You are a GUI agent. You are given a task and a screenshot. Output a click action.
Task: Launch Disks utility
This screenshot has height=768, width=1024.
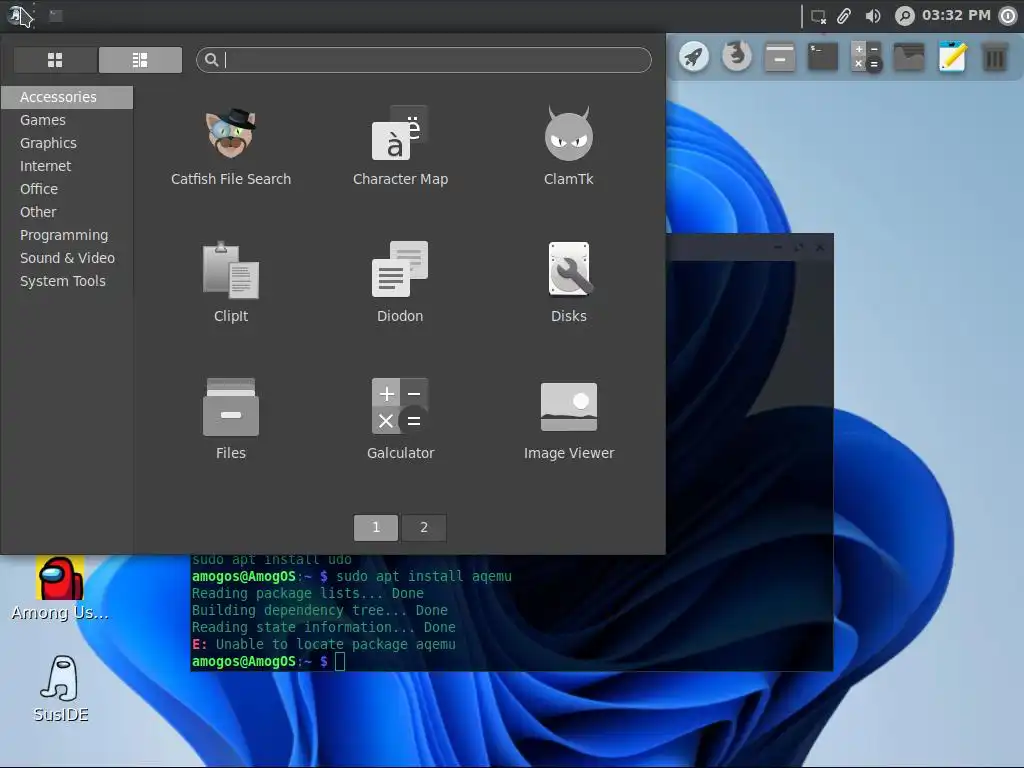tap(568, 282)
